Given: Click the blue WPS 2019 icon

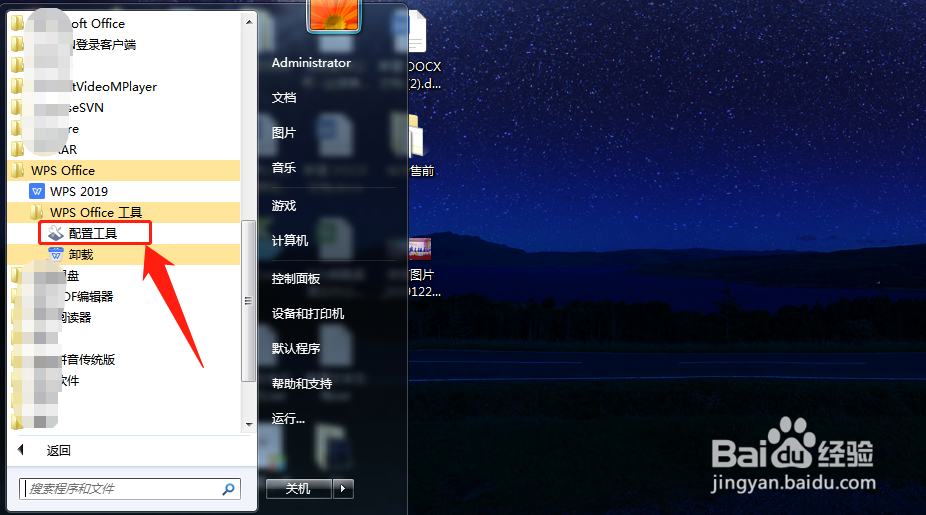Looking at the screenshot, I should click(x=37, y=191).
